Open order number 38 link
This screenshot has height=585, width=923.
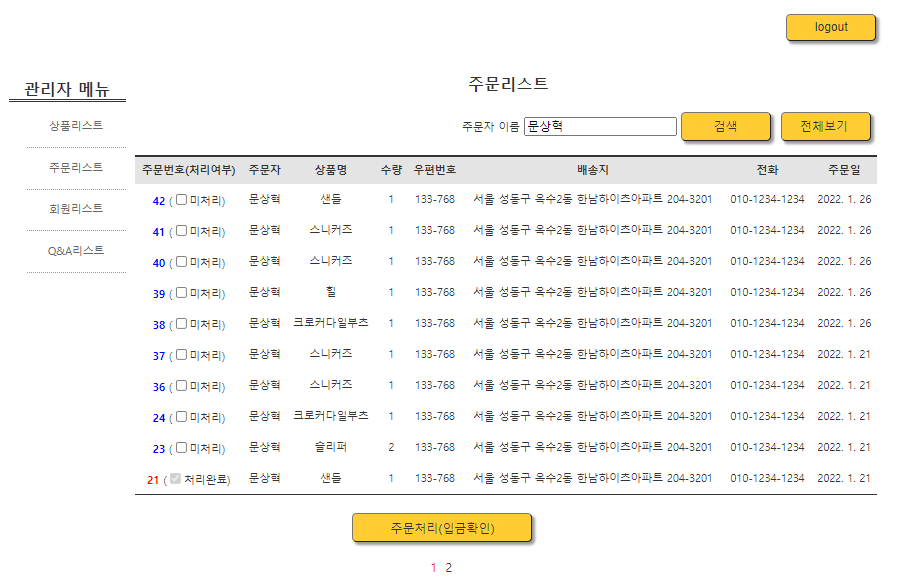pos(159,325)
